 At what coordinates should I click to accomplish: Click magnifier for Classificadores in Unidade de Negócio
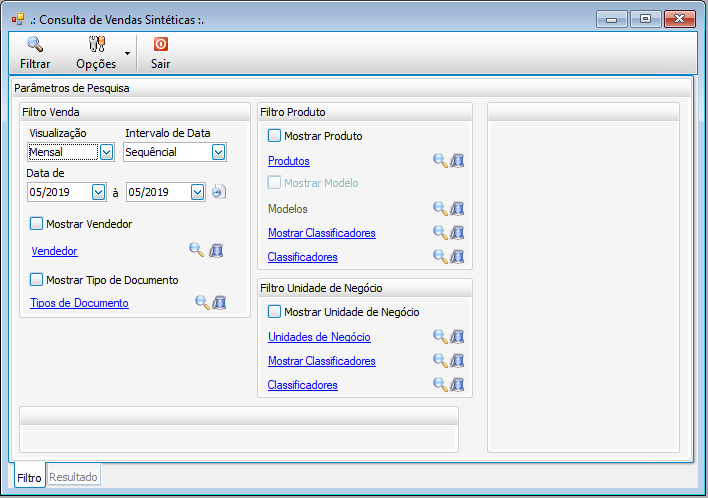(440, 384)
